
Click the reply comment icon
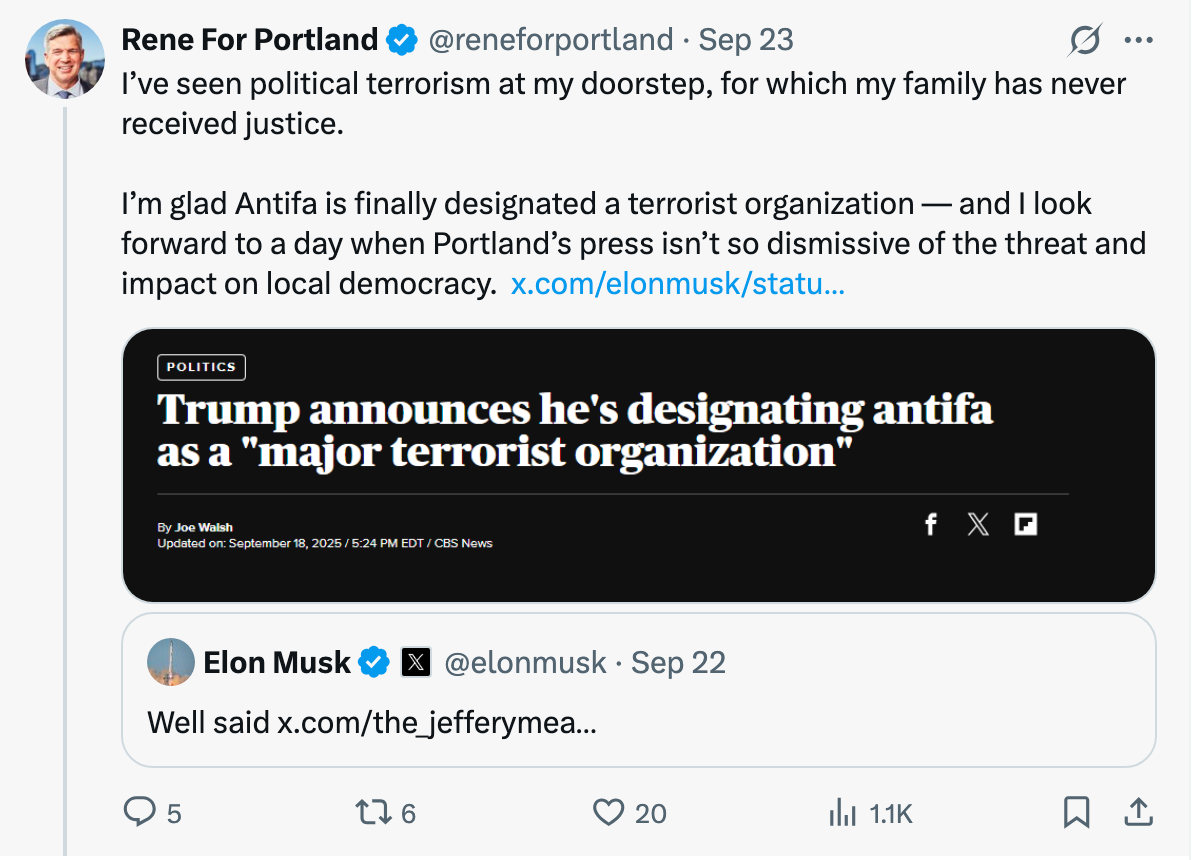point(138,812)
